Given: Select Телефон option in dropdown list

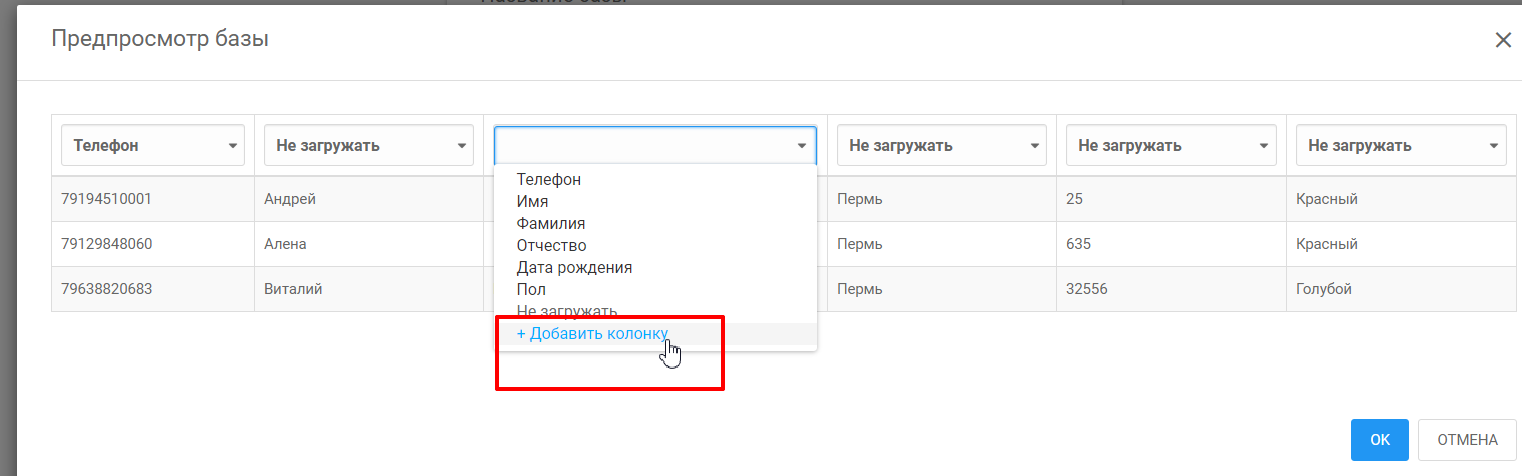Looking at the screenshot, I should [x=656, y=180].
